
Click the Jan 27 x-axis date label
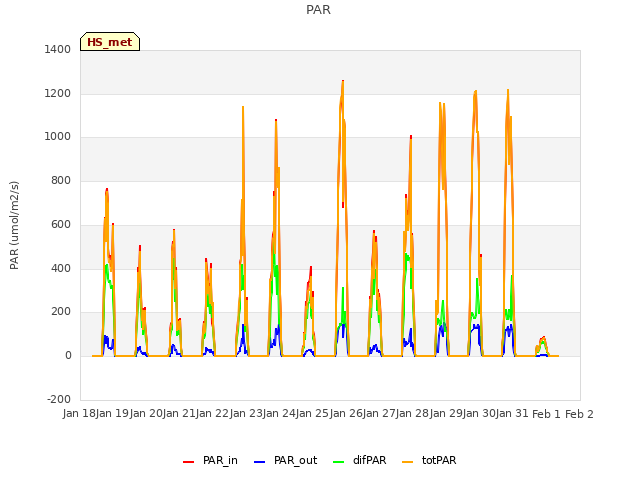[x=379, y=414]
